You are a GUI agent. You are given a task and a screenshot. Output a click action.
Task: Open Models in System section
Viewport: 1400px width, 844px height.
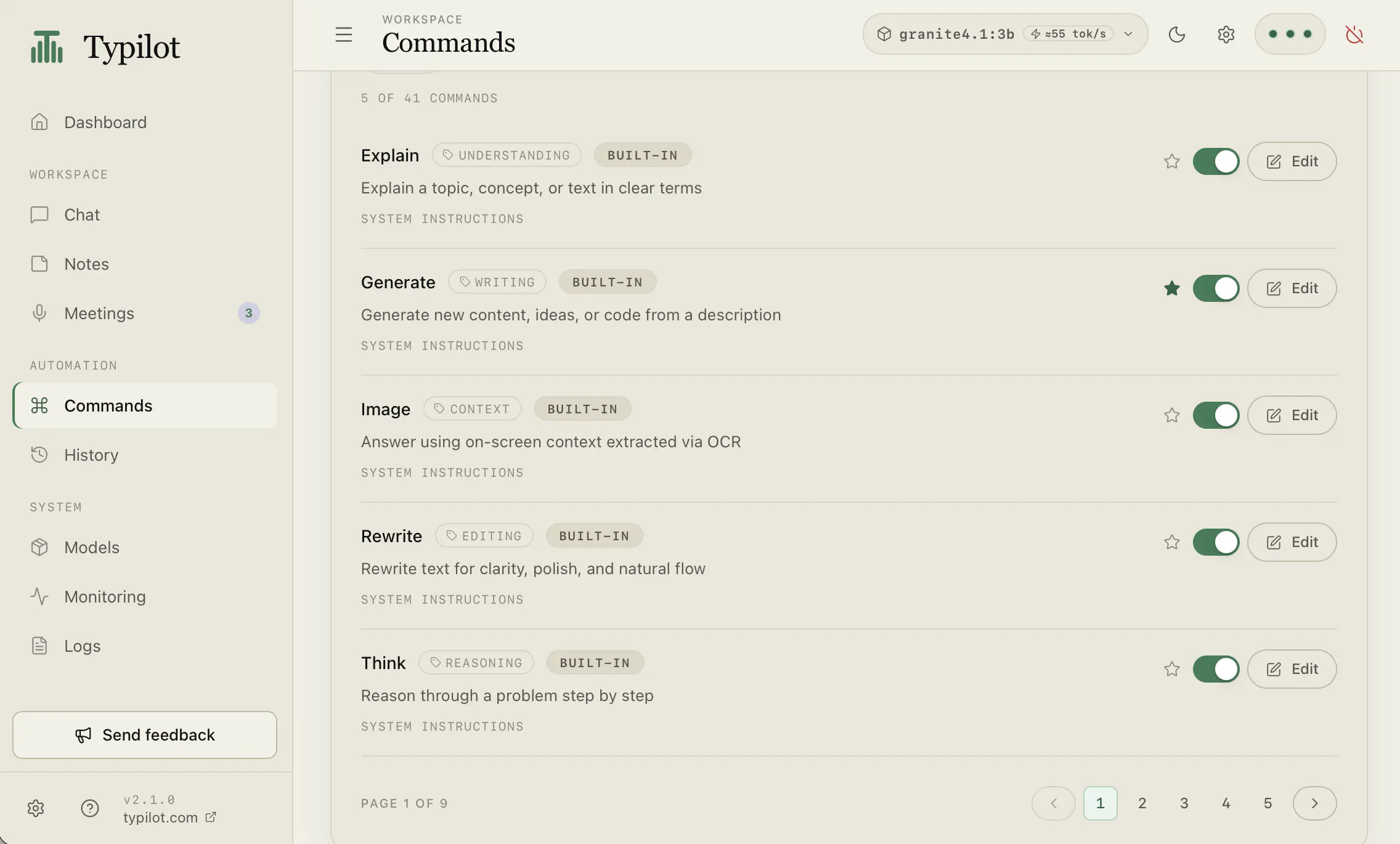(x=145, y=547)
